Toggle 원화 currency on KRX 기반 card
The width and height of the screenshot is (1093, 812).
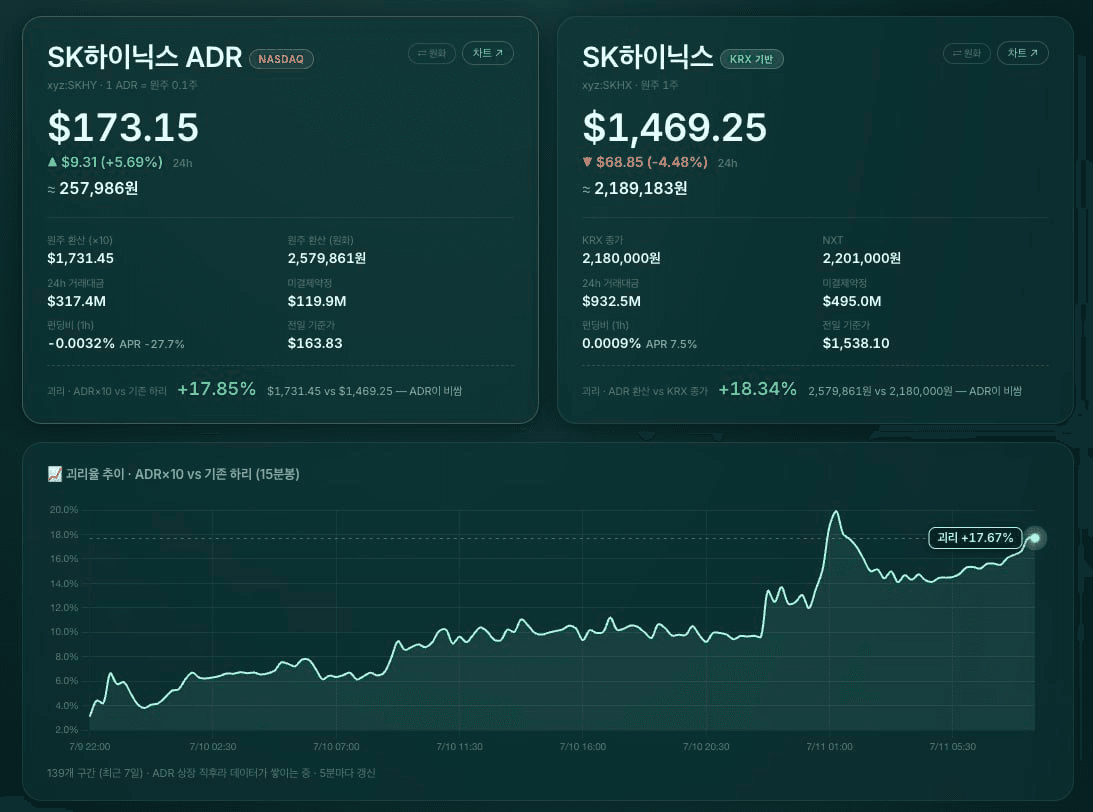point(966,54)
